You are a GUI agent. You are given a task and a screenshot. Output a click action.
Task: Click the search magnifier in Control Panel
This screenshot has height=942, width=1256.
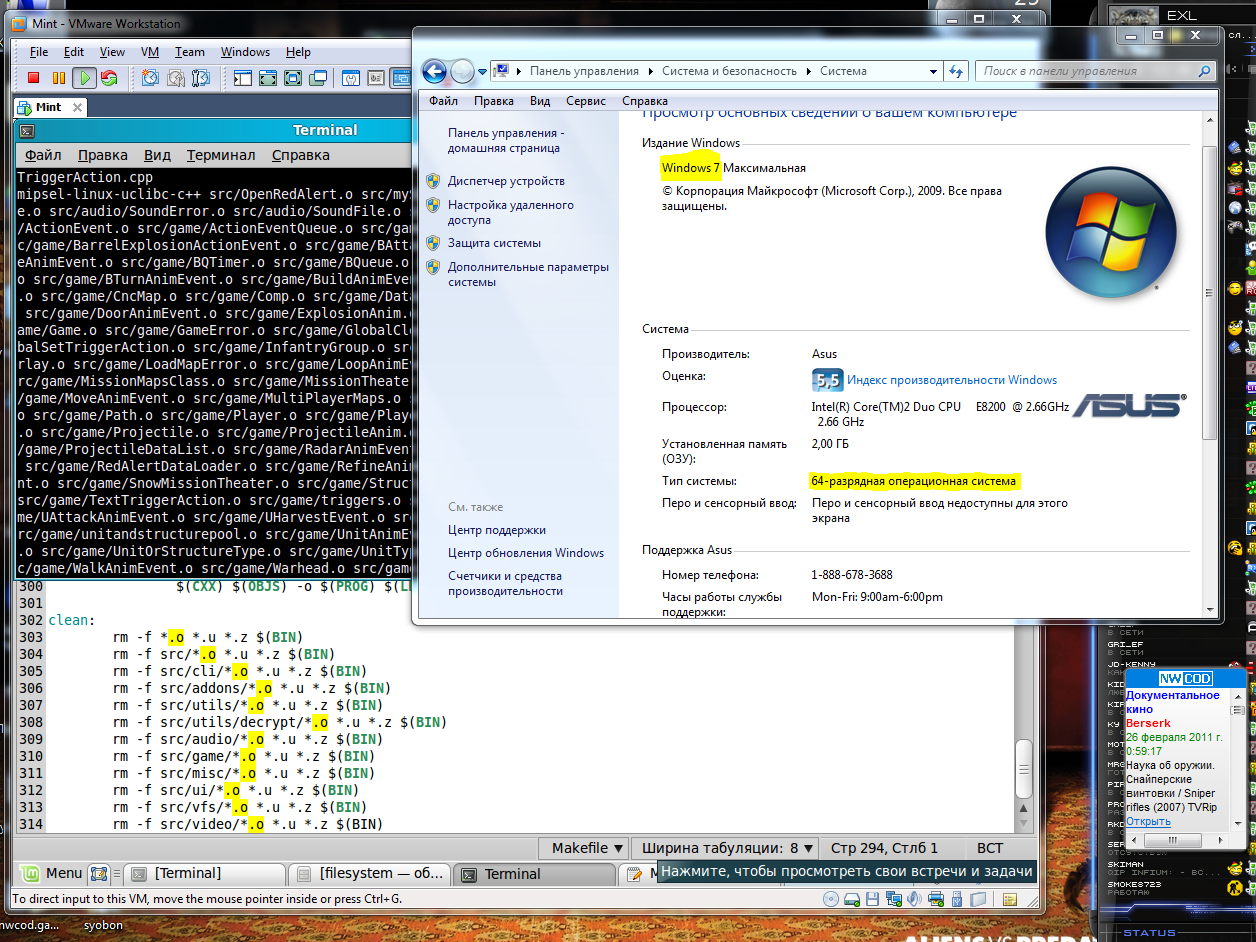point(1204,71)
